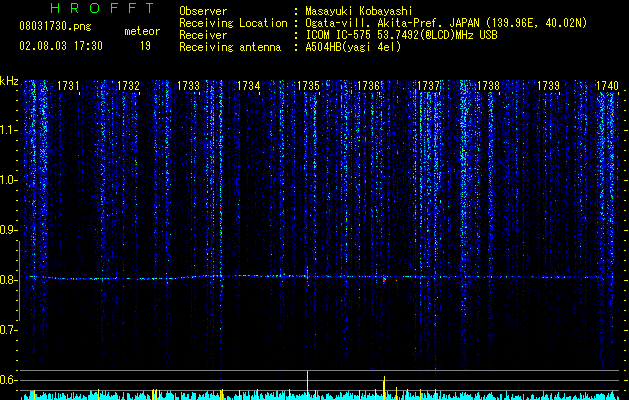Click the red meteor echo near 1736
The width and height of the screenshot is (629, 400).
click(384, 279)
